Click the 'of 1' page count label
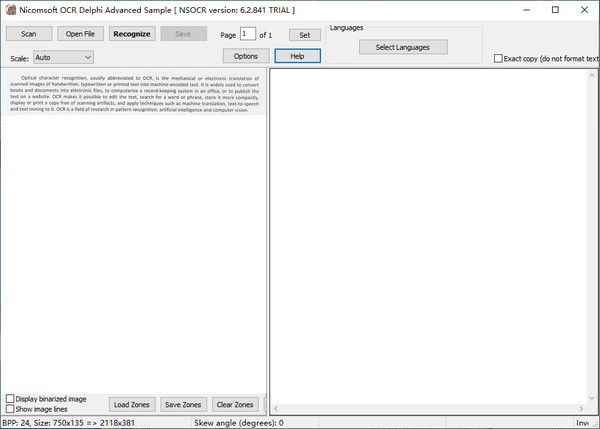 266,35
